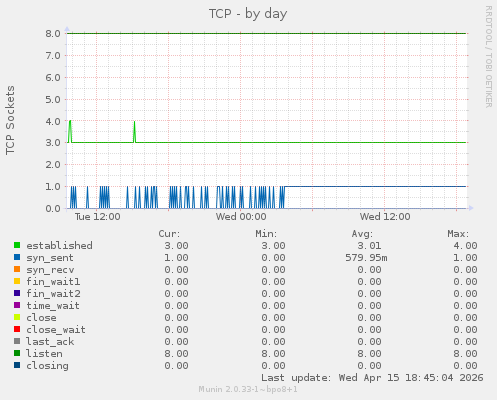Click the 'TCP Sockets' vertical axis label
497x400 pixels.
tap(11, 120)
